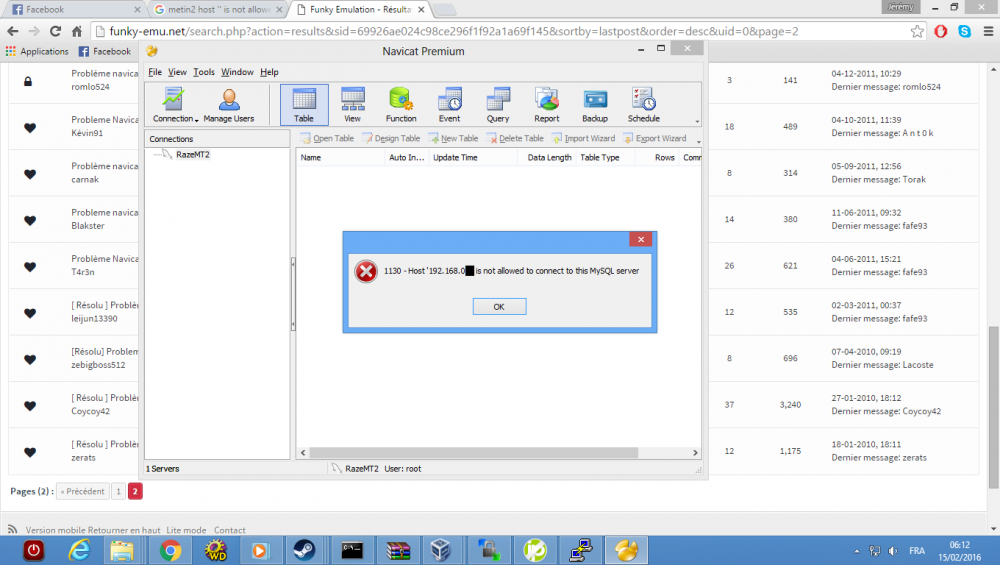The image size is (1000, 565).
Task: Expand the Connection dropdown arrow
Action: [x=196, y=120]
